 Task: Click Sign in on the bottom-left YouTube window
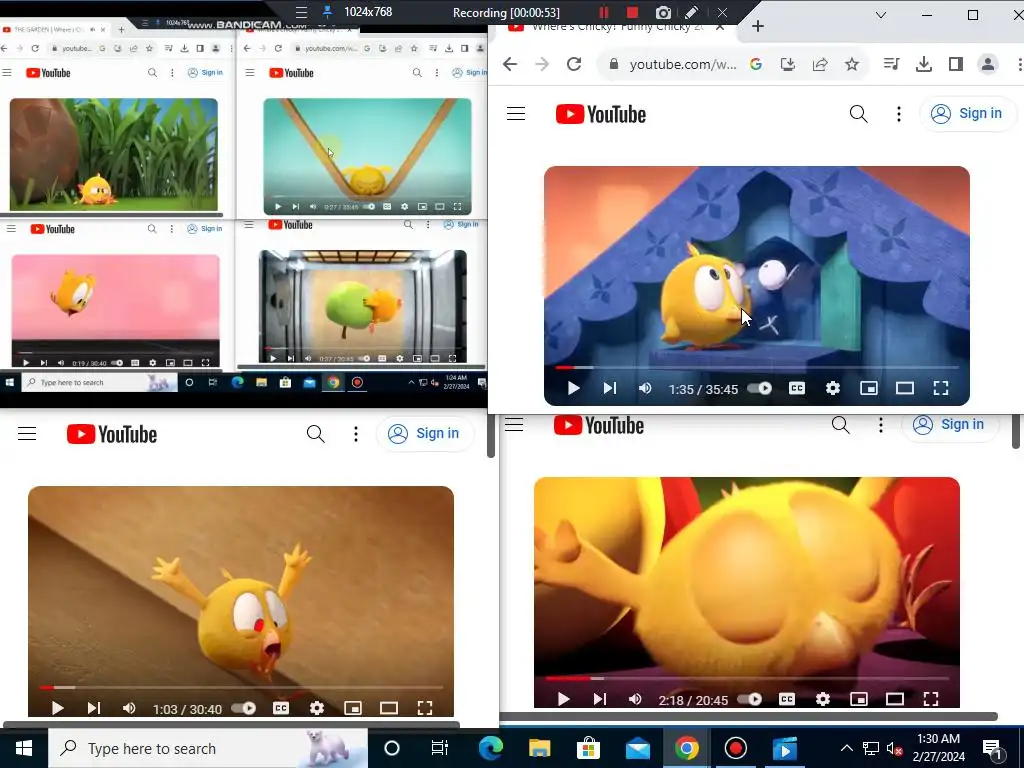[x=425, y=434]
